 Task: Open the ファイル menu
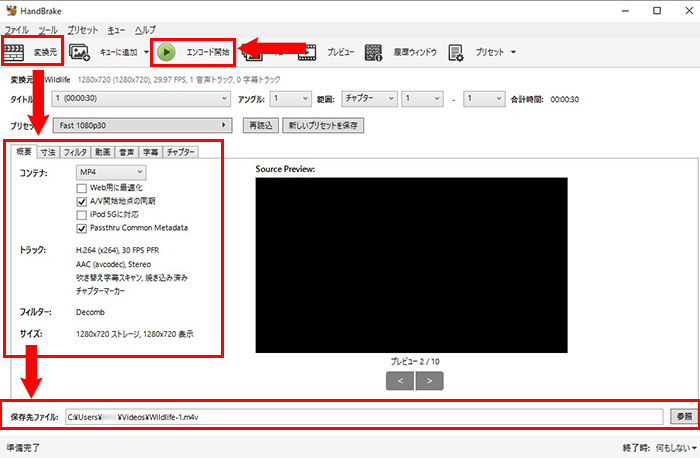pos(17,30)
